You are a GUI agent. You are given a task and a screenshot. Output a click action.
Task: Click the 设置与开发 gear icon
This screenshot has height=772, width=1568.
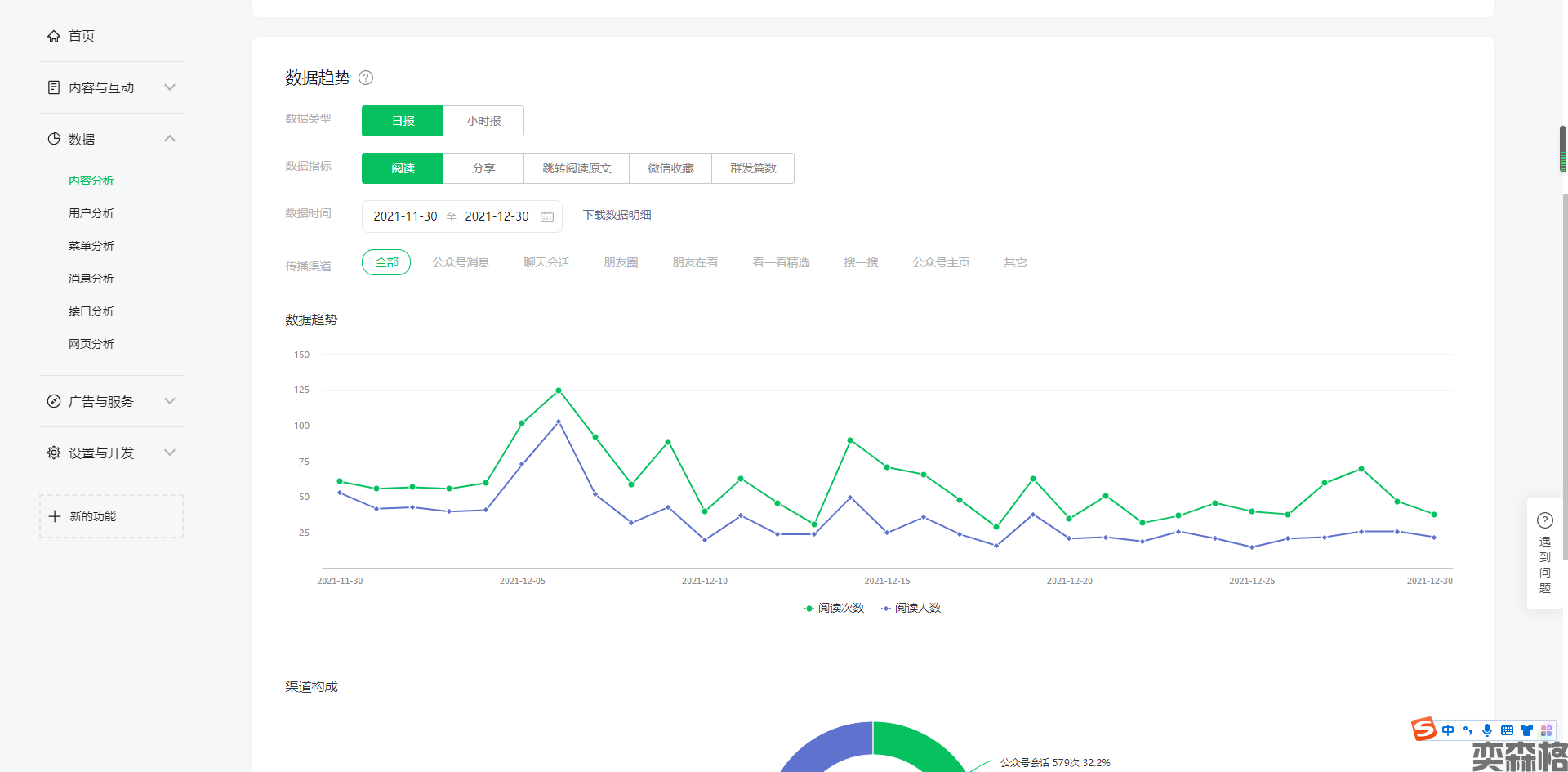coord(54,453)
